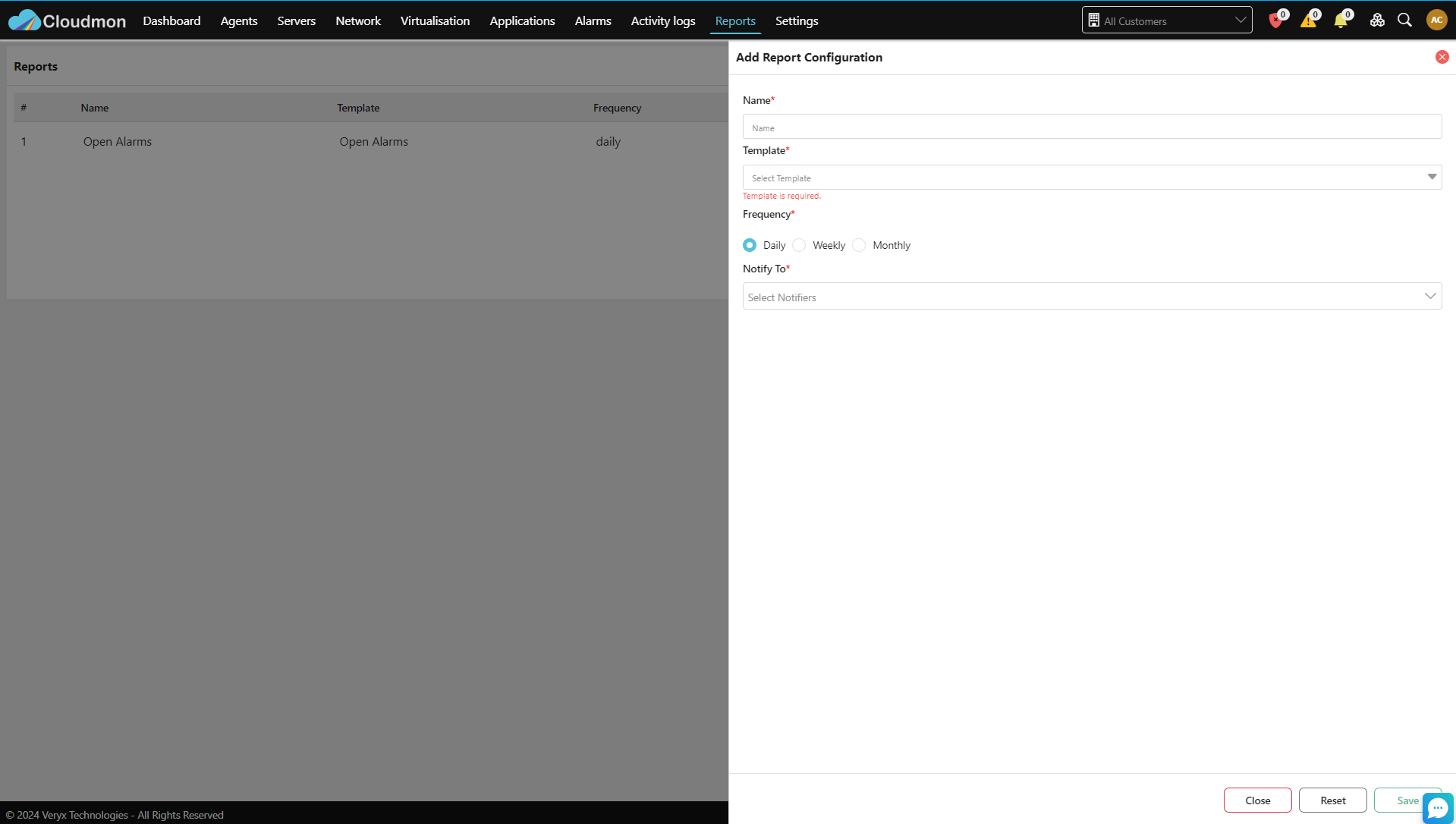Select the Daily frequency radio button
The height and width of the screenshot is (824, 1456).
[750, 245]
